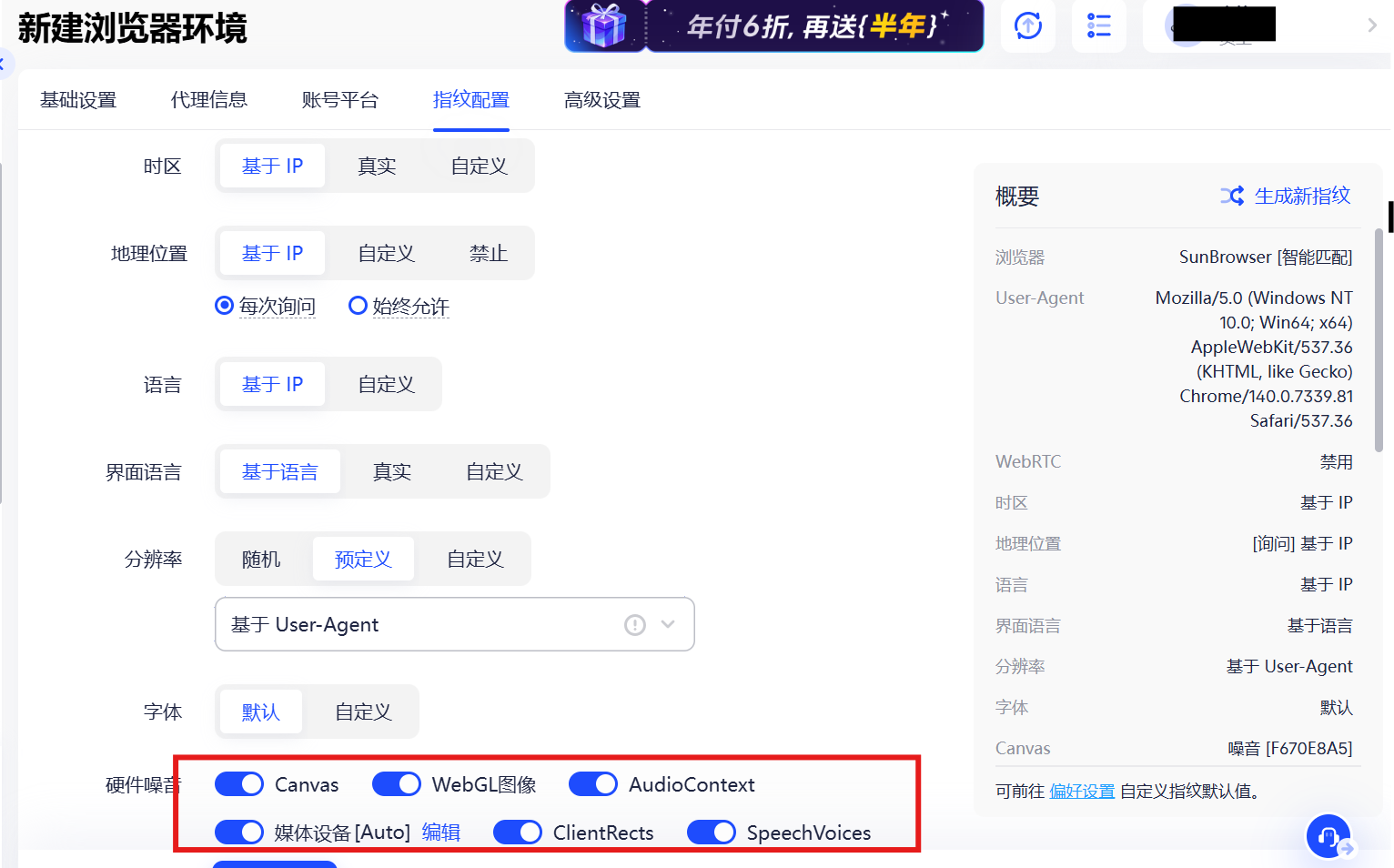
Task: Open the 偏好设置 link in the summary panel
Action: pos(1082,791)
